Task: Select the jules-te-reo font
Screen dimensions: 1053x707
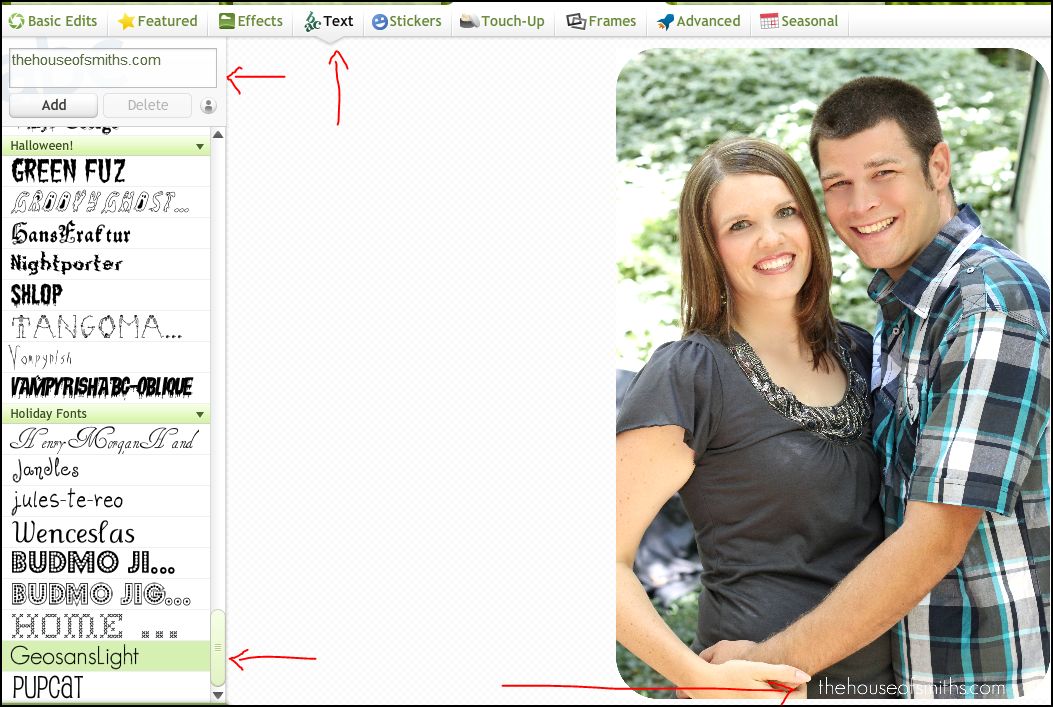Action: pos(106,501)
